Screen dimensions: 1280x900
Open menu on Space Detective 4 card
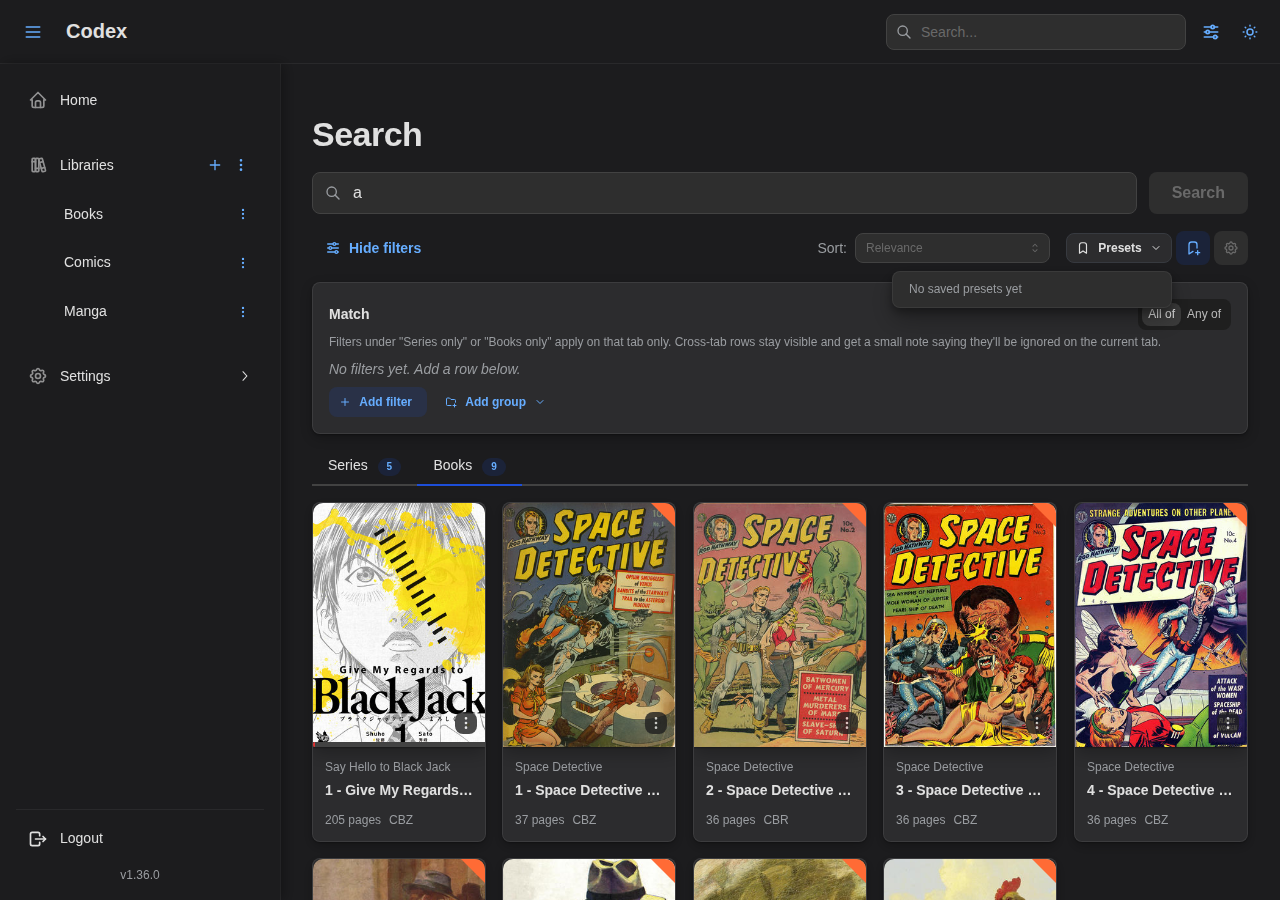coord(1228,723)
